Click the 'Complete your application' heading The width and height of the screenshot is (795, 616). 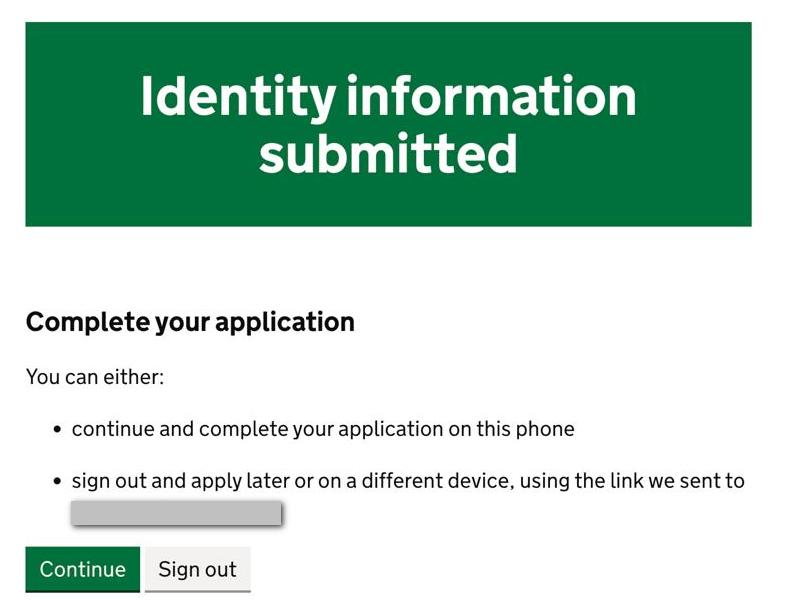click(190, 322)
